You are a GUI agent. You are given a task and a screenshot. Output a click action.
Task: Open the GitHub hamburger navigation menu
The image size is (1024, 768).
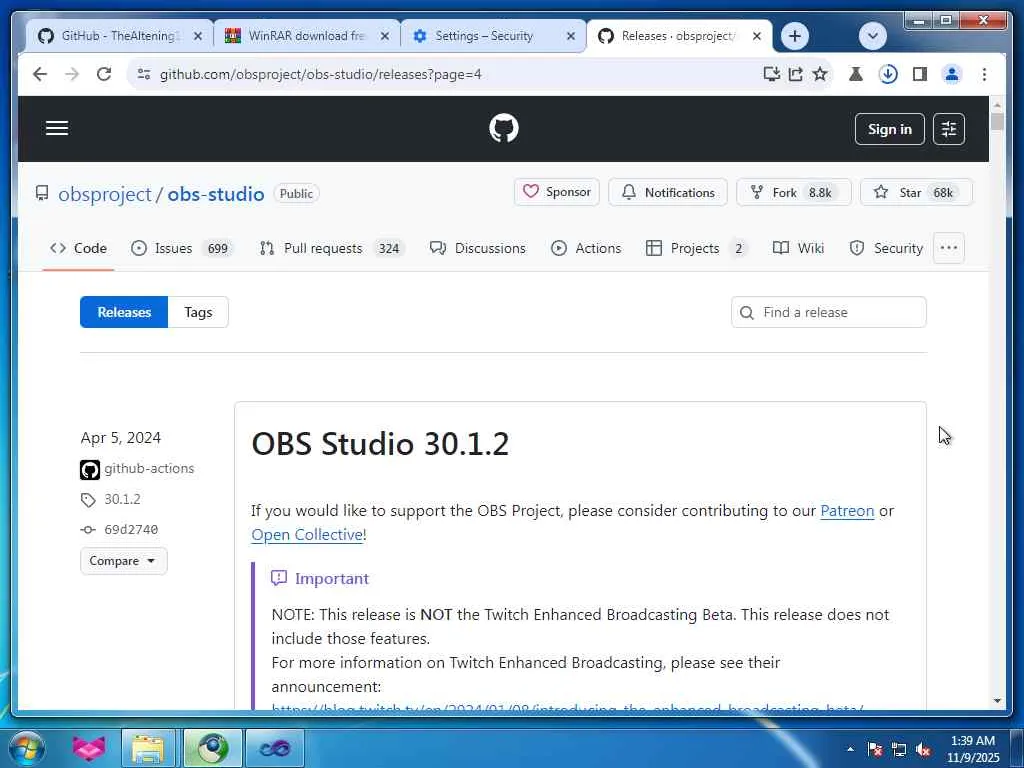[x=57, y=128]
